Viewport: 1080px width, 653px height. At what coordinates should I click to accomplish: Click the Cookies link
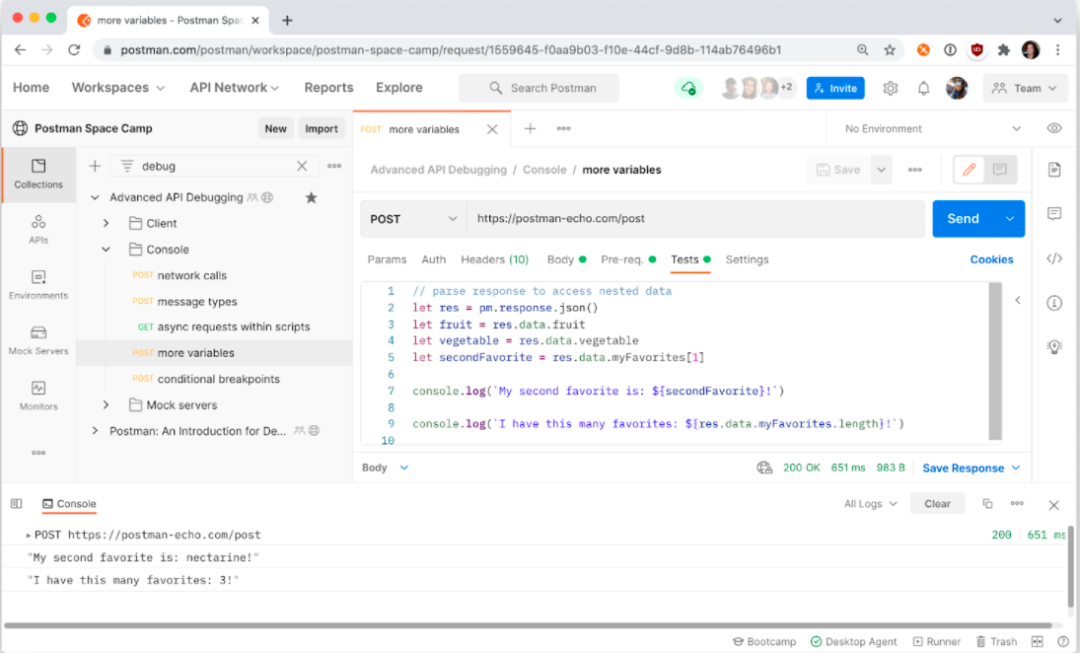[x=991, y=260]
